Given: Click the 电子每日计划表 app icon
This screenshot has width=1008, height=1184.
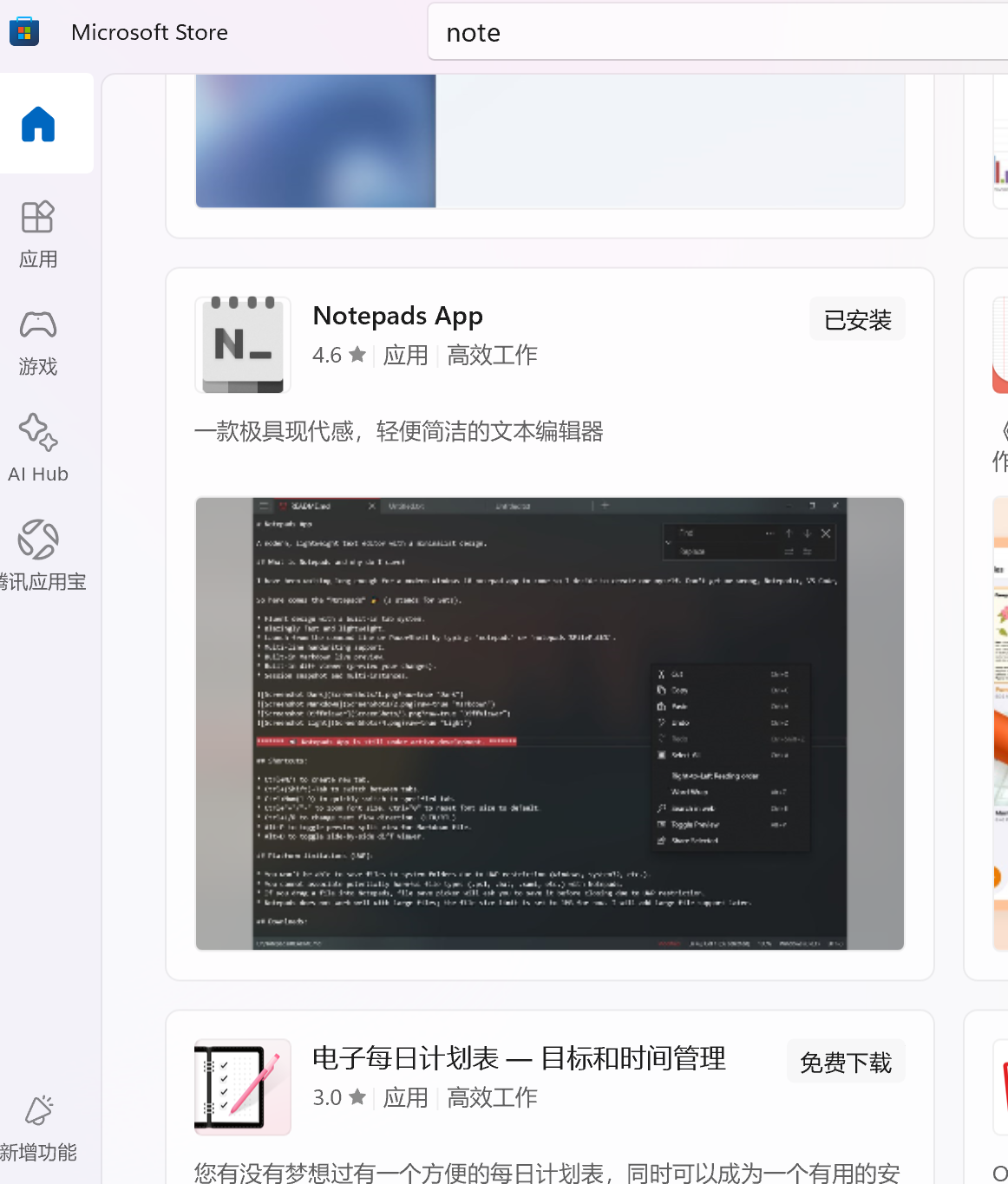Looking at the screenshot, I should (243, 1087).
